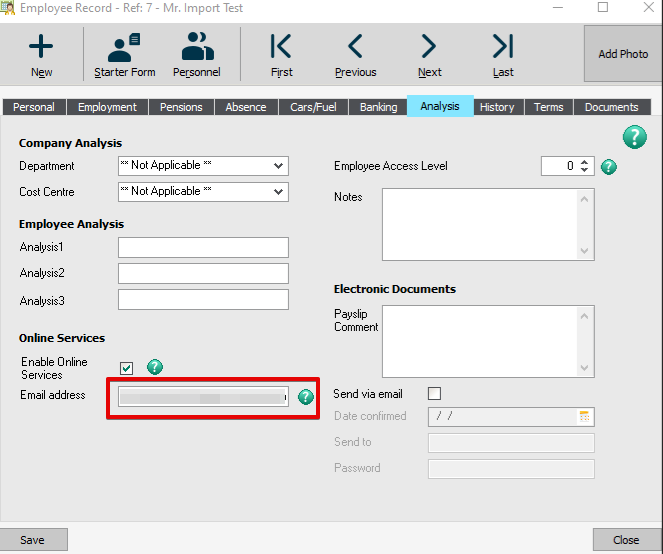663x554 pixels.
Task: Disable the Enable Online Services checkbox
Action: click(127, 367)
